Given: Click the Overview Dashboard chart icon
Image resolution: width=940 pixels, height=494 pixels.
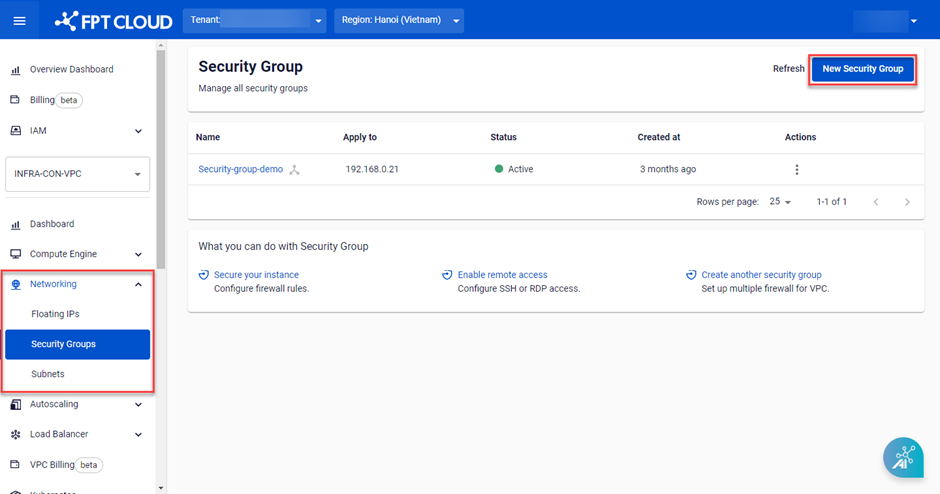Looking at the screenshot, I should 15,70.
